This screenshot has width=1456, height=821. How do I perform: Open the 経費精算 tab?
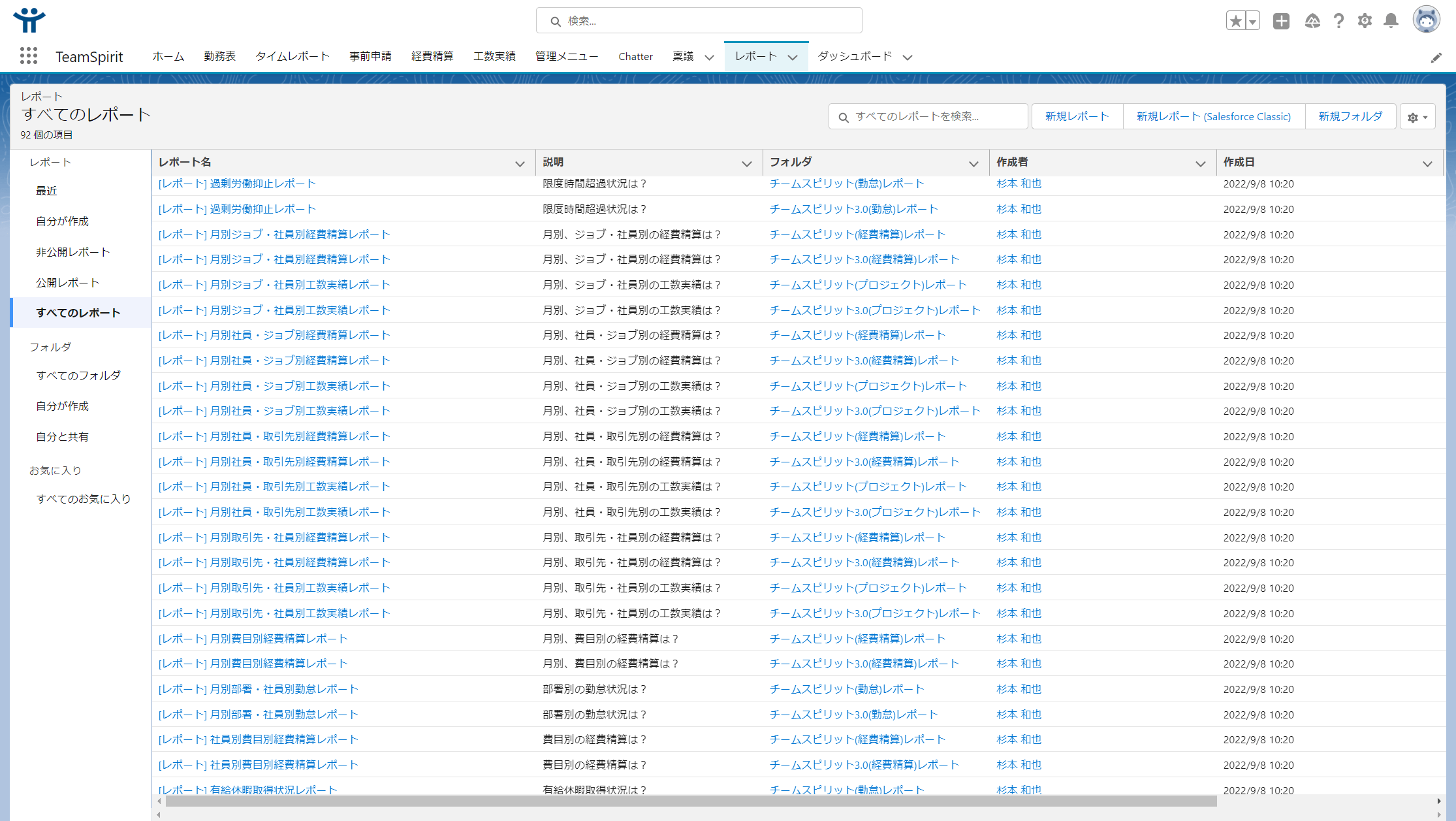432,56
